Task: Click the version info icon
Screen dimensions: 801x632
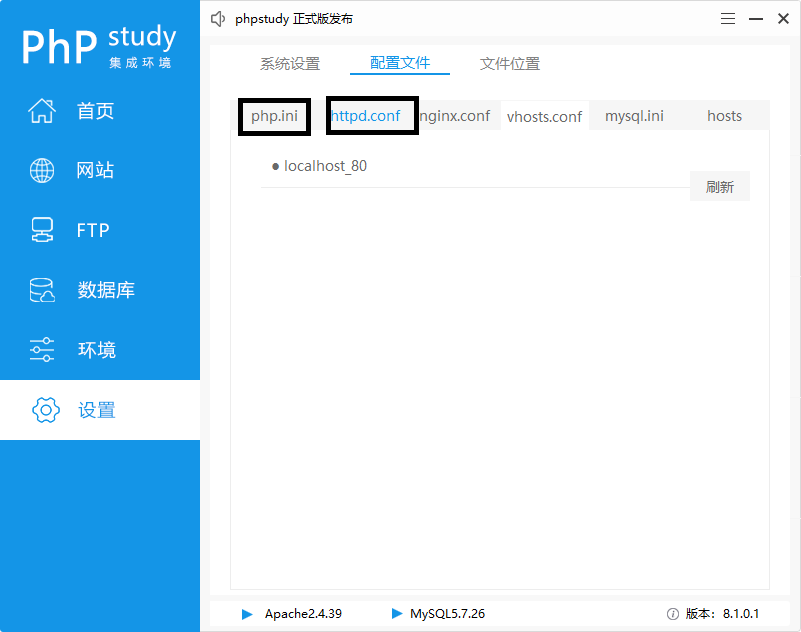Action: pos(674,614)
